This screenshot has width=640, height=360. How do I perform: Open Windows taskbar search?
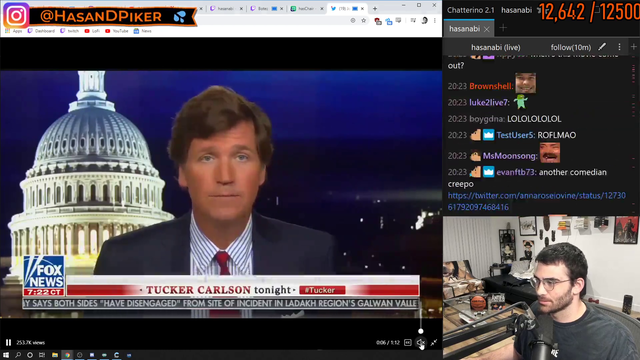18,355
